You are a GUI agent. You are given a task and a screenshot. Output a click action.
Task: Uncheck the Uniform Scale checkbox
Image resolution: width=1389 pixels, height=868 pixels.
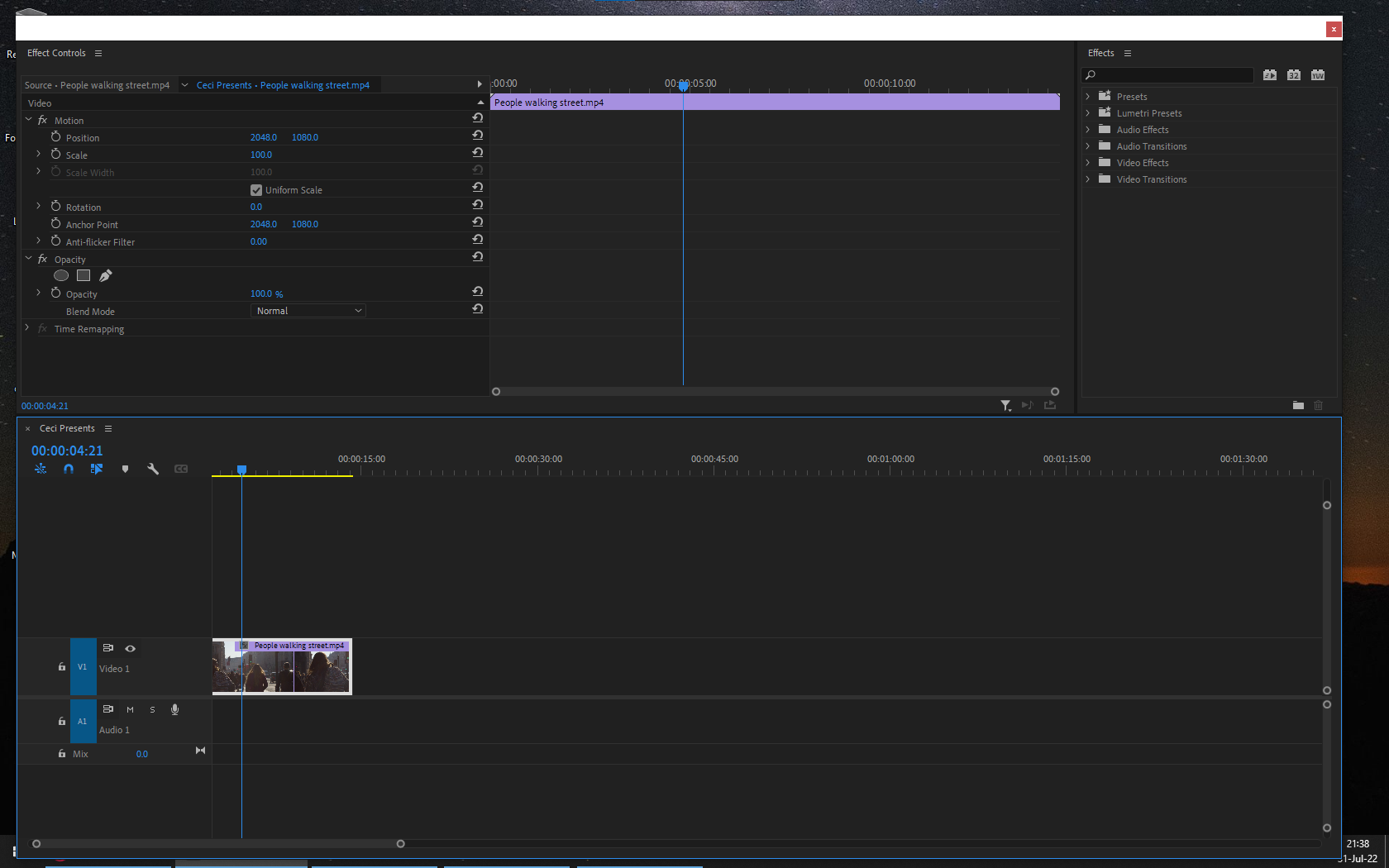coord(256,189)
